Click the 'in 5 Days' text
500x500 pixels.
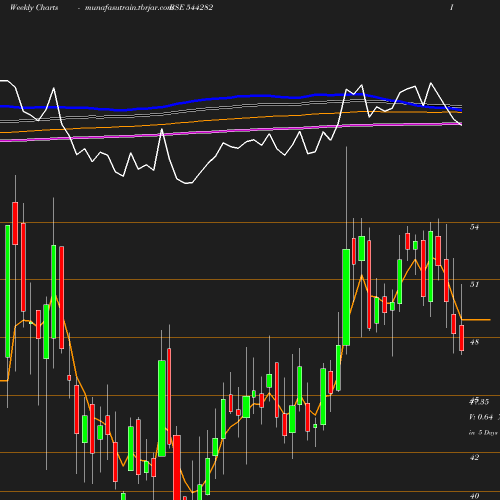[483, 433]
